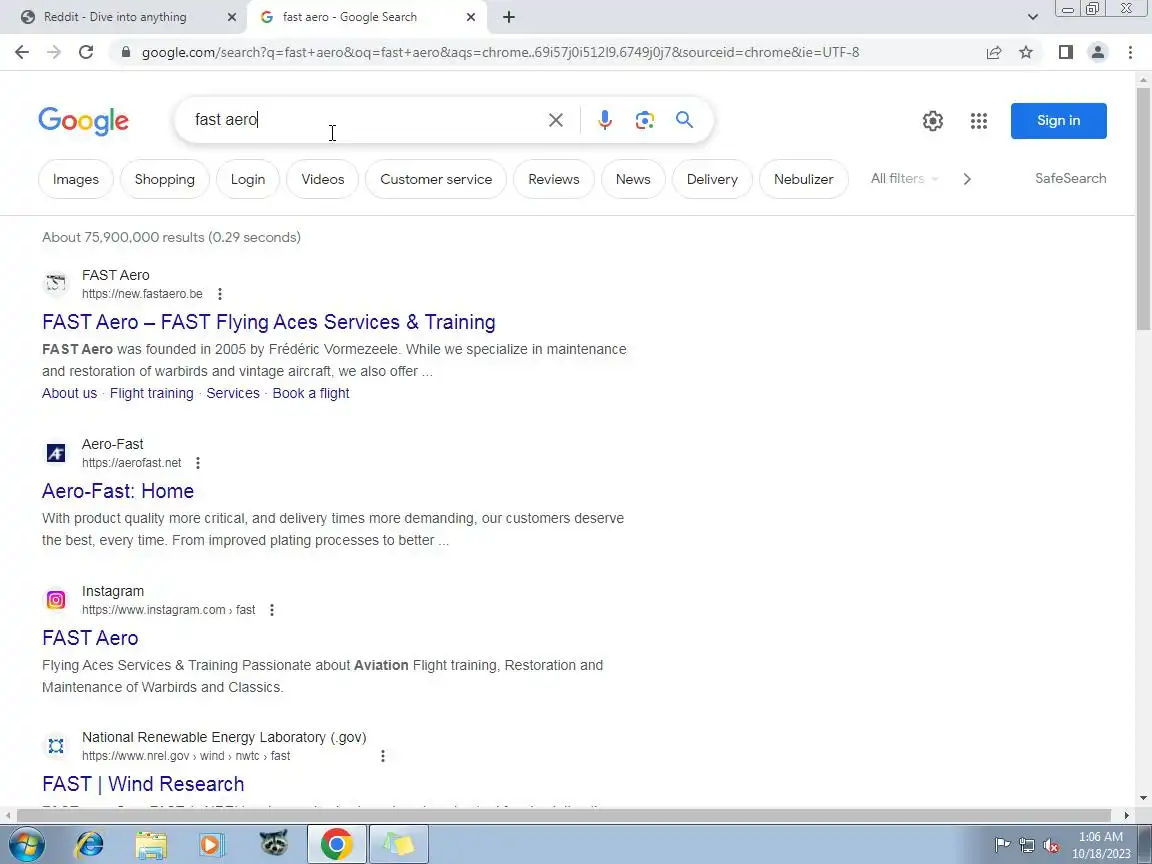Screen dimensions: 1152x864
Task: Open the taskbar clock showing 1:06 AM
Action: click(1101, 845)
